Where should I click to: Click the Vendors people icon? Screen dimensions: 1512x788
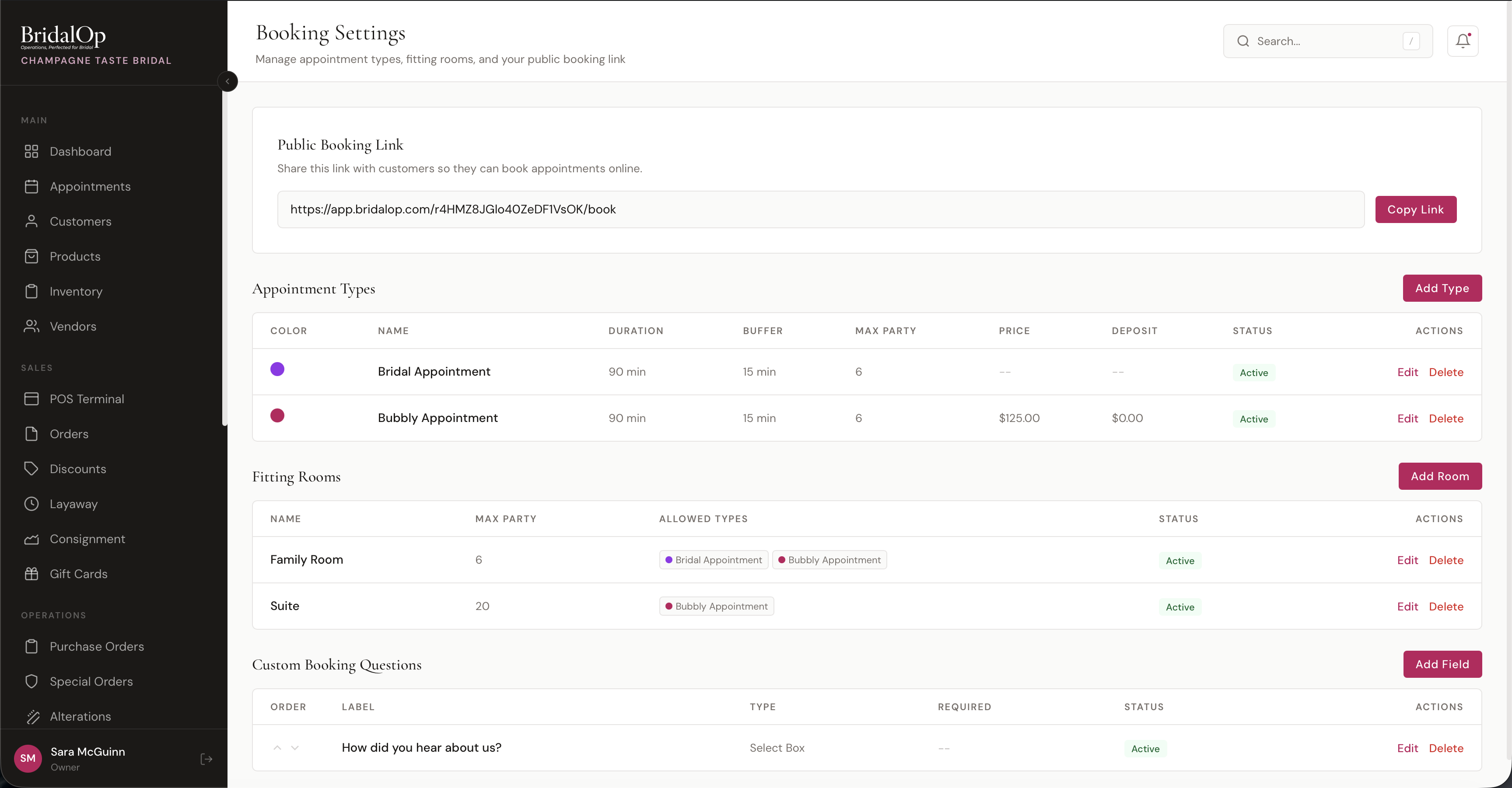click(31, 326)
